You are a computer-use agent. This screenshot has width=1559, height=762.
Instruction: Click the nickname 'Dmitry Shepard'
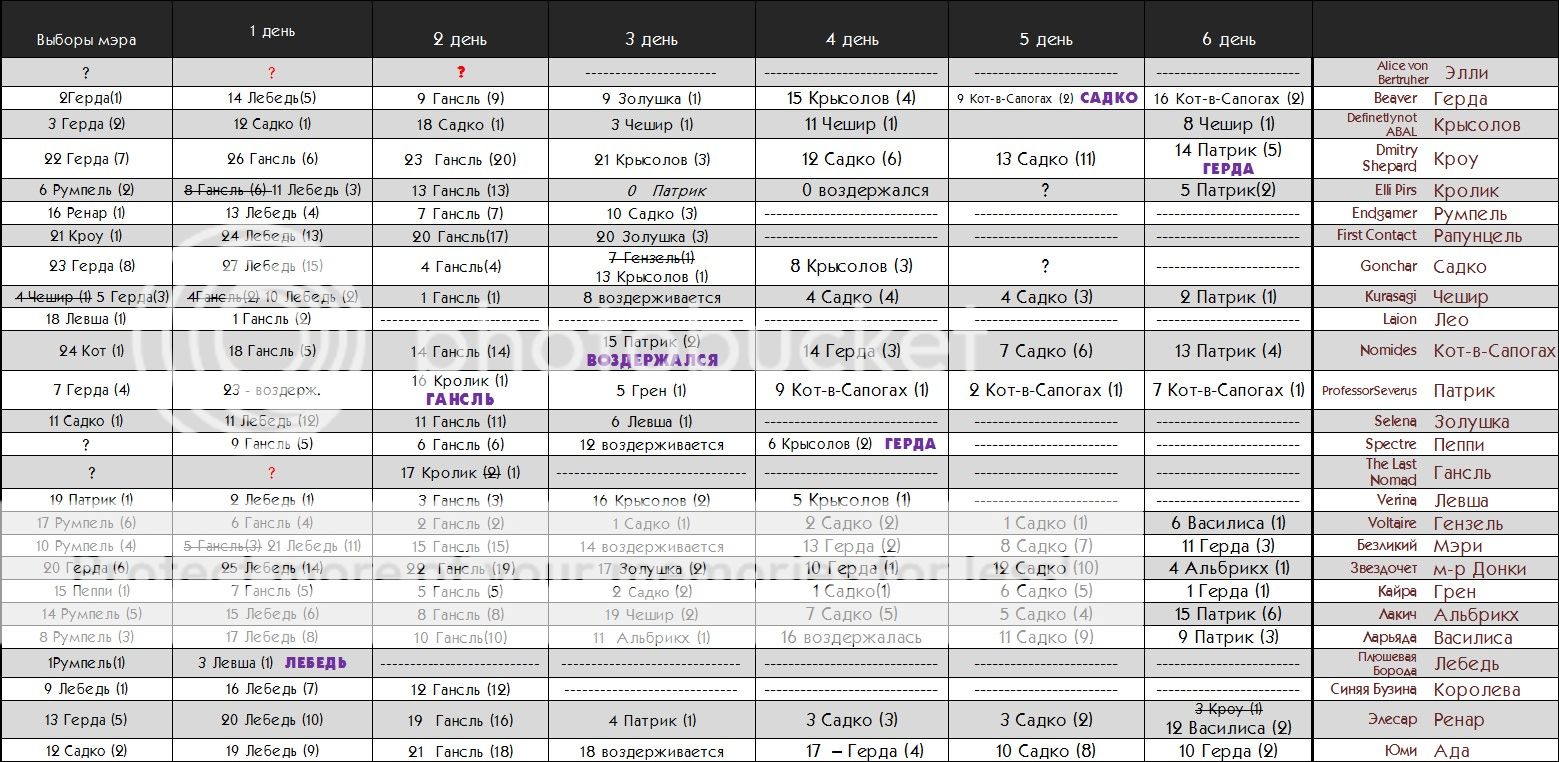point(1390,158)
